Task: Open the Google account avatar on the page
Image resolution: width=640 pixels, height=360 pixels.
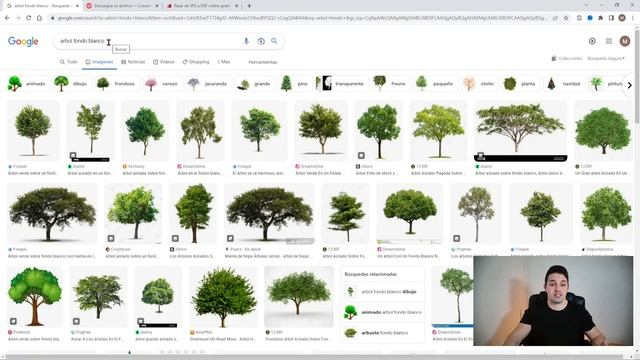Action: coord(624,41)
